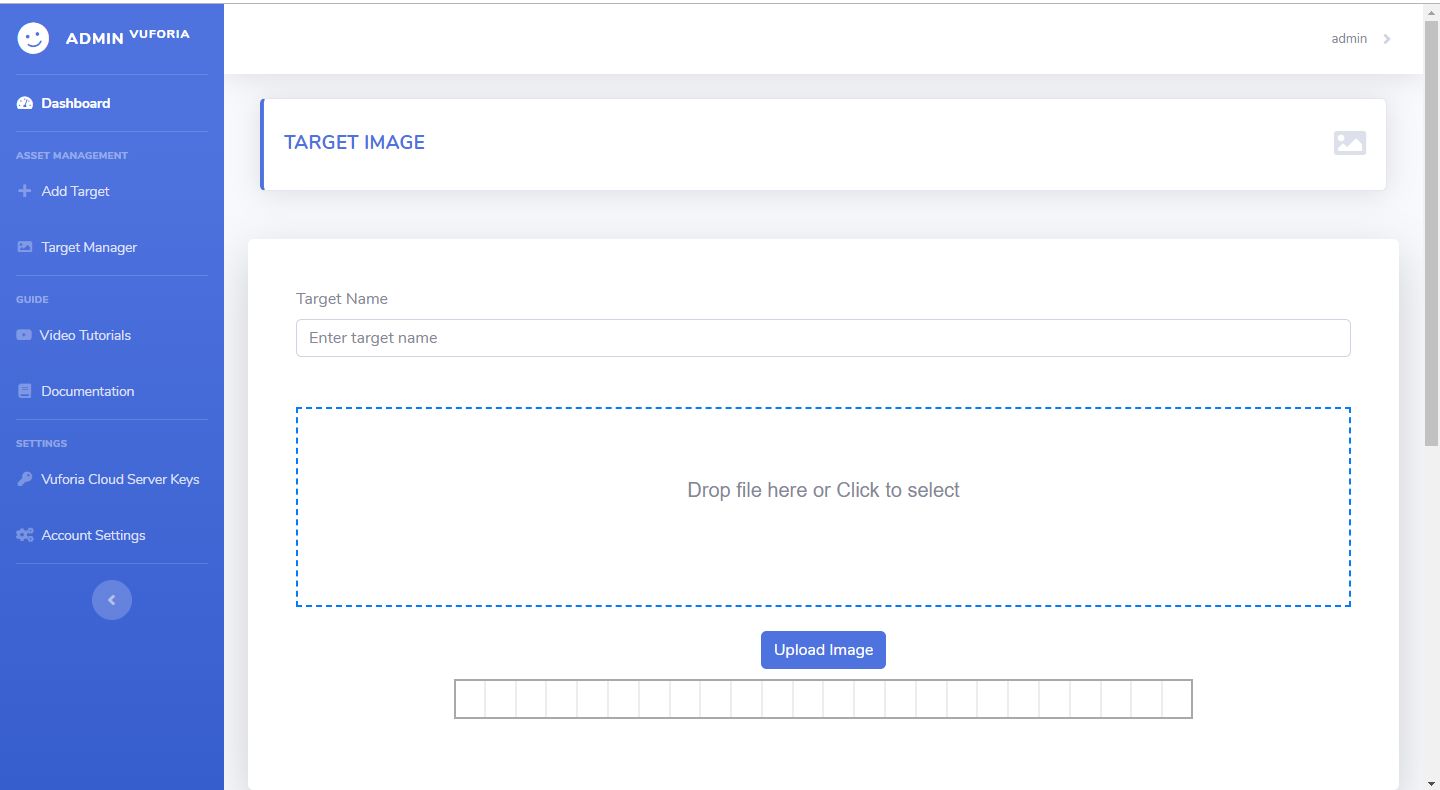The height and width of the screenshot is (790, 1440).
Task: Click the Documentation book icon
Action: (25, 391)
